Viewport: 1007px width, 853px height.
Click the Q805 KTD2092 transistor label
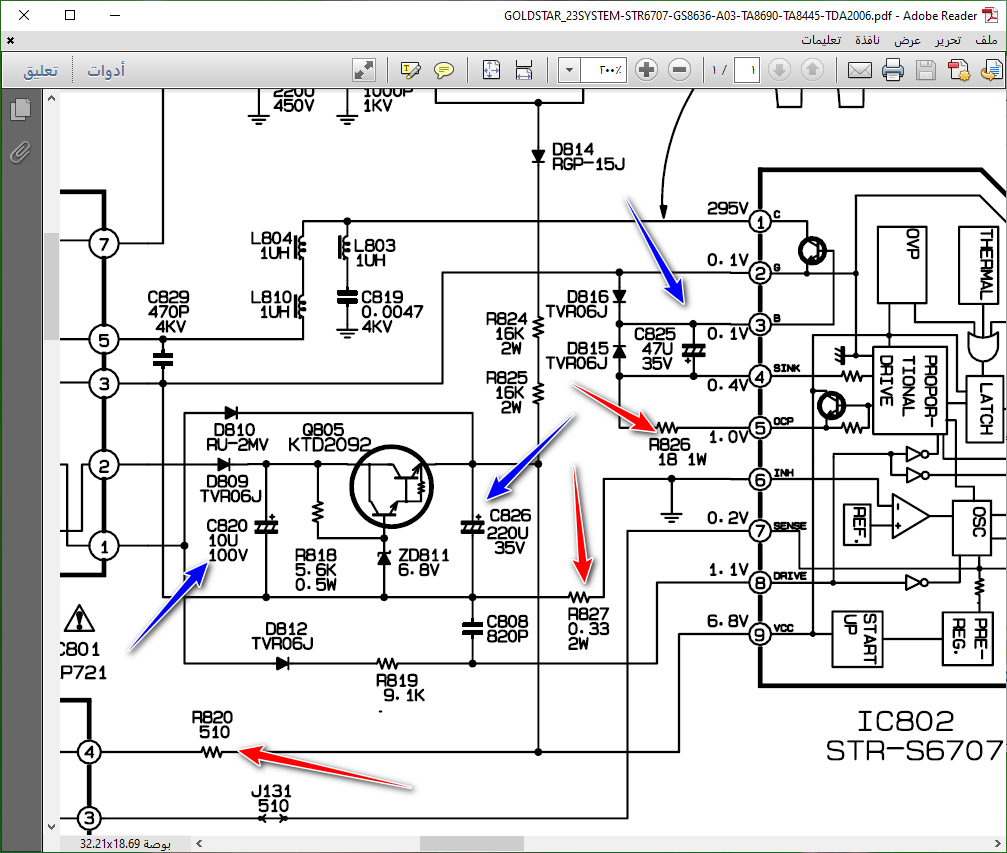(x=329, y=437)
